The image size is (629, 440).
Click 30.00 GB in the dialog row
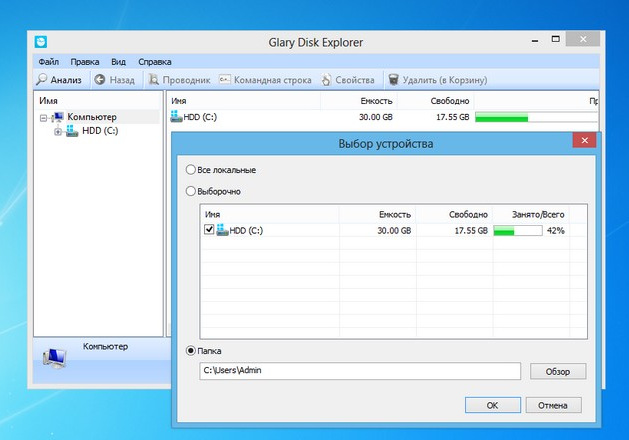[394, 231]
